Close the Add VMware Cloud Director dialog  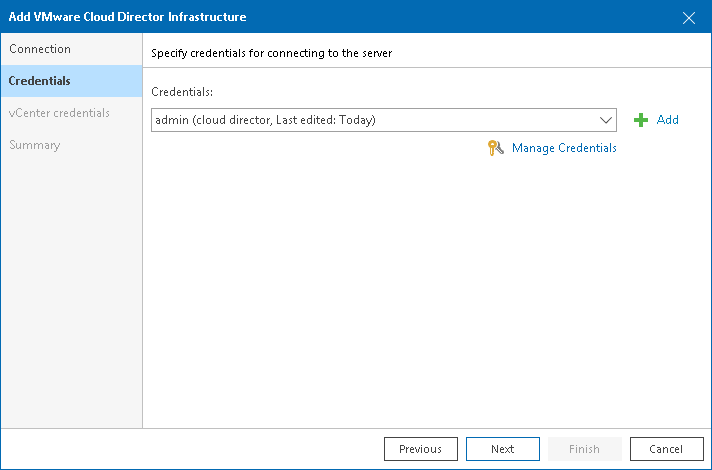pos(688,17)
